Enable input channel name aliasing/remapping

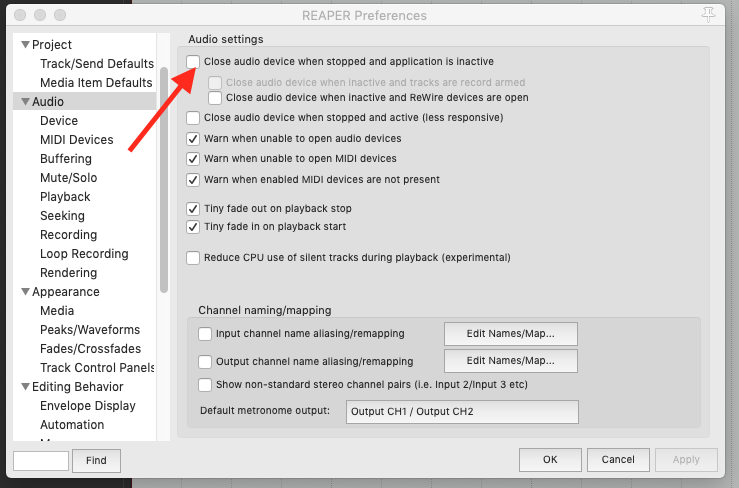(x=205, y=334)
